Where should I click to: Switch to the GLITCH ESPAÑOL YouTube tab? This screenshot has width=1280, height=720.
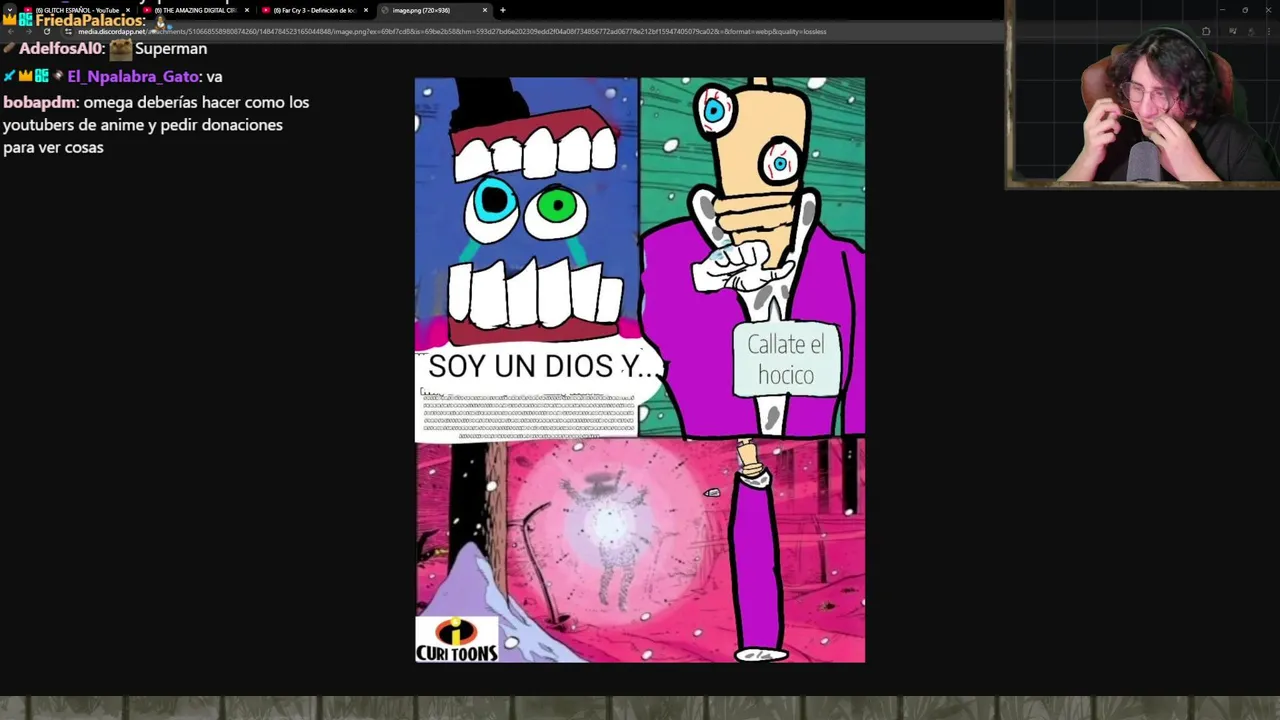tap(76, 10)
